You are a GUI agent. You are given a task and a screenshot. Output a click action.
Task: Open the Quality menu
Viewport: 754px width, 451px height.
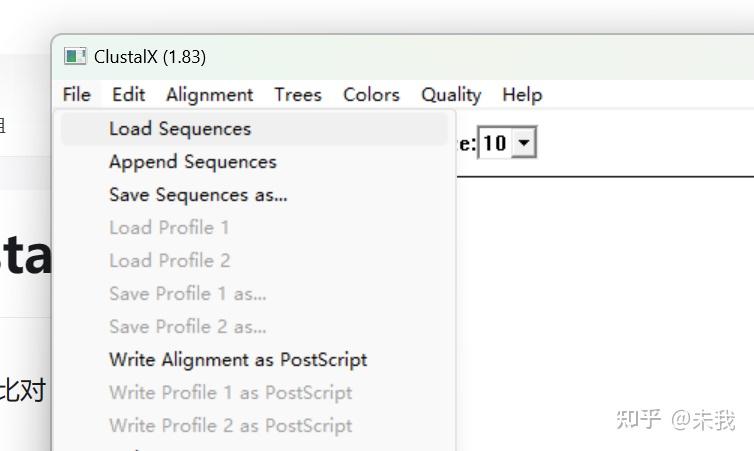(x=451, y=95)
